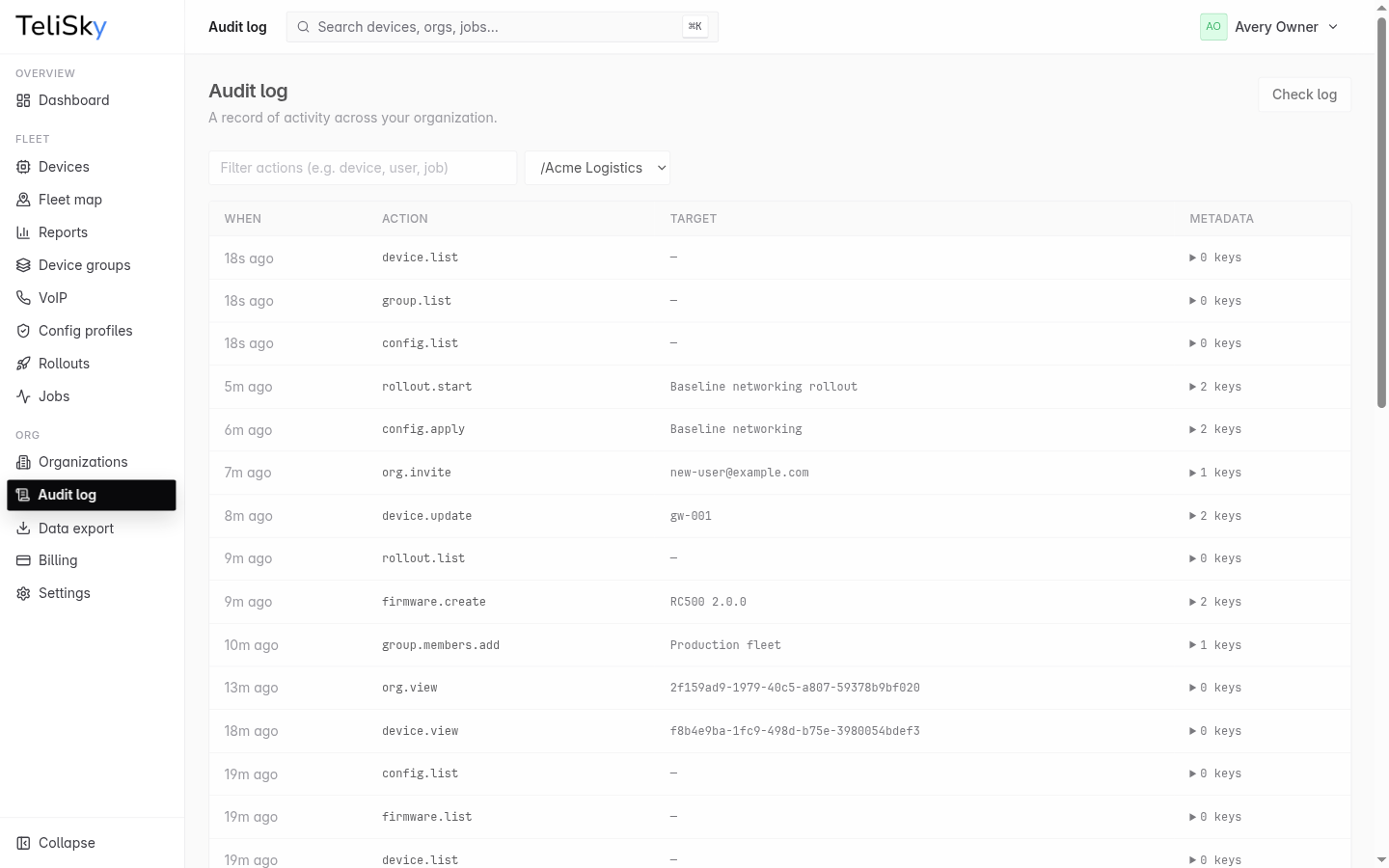Screen dimensions: 1389x868
Task: Click target RC500 2.0.0
Action: tap(708, 602)
